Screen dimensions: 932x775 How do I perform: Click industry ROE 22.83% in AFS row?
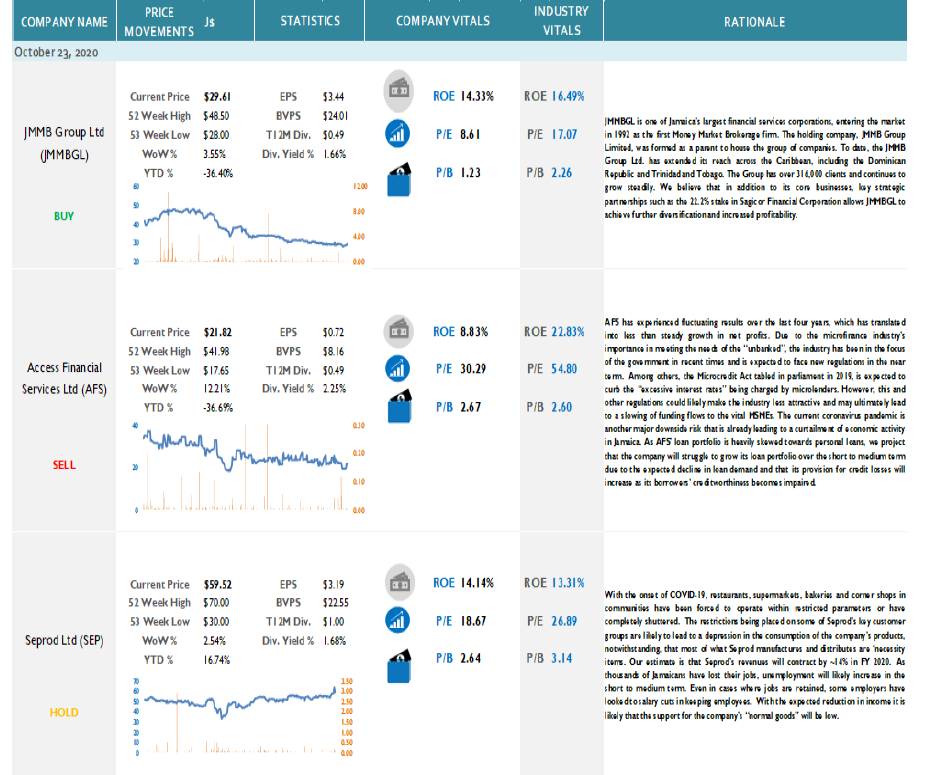pyautogui.click(x=568, y=332)
